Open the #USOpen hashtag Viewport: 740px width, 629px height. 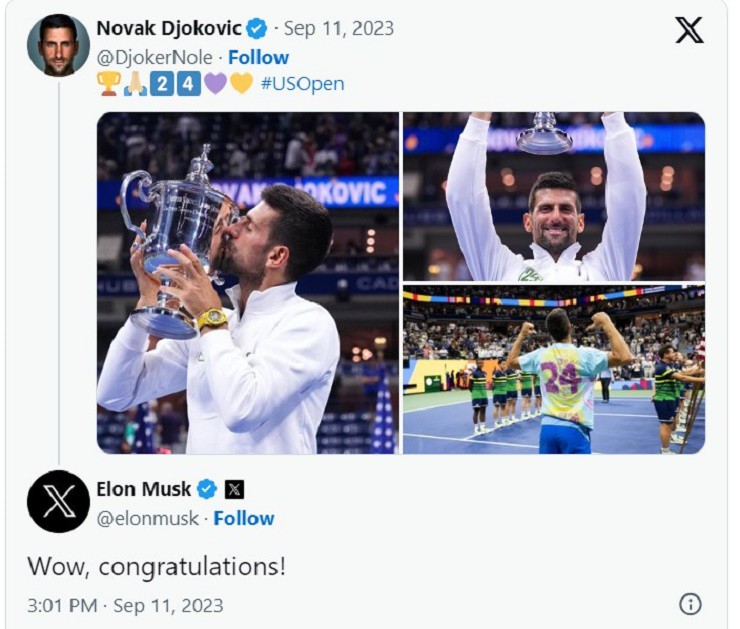302,83
